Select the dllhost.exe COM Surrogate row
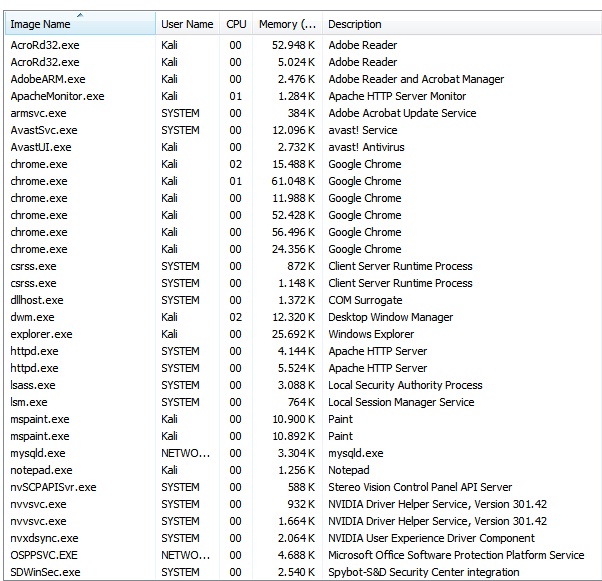The width and height of the screenshot is (602, 581). [x=37, y=300]
